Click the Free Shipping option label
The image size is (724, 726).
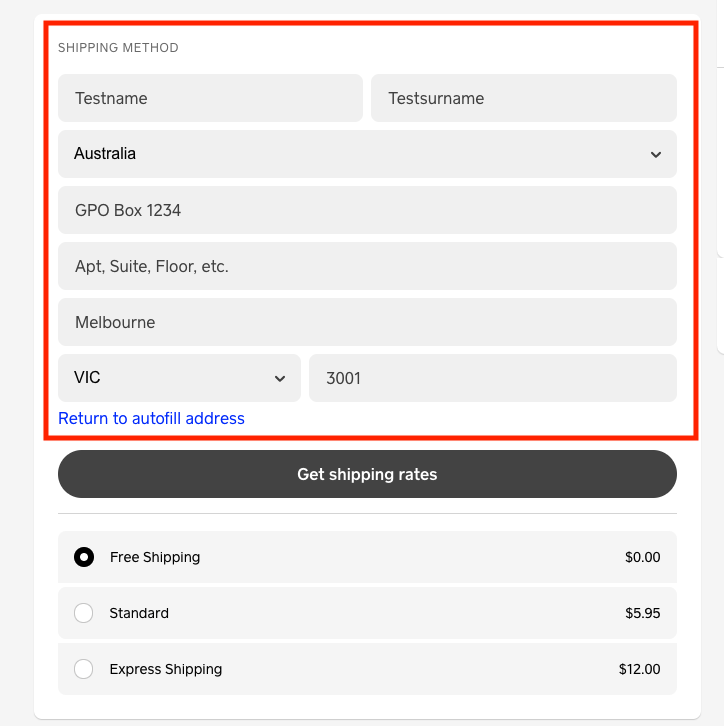pyautogui.click(x=155, y=557)
